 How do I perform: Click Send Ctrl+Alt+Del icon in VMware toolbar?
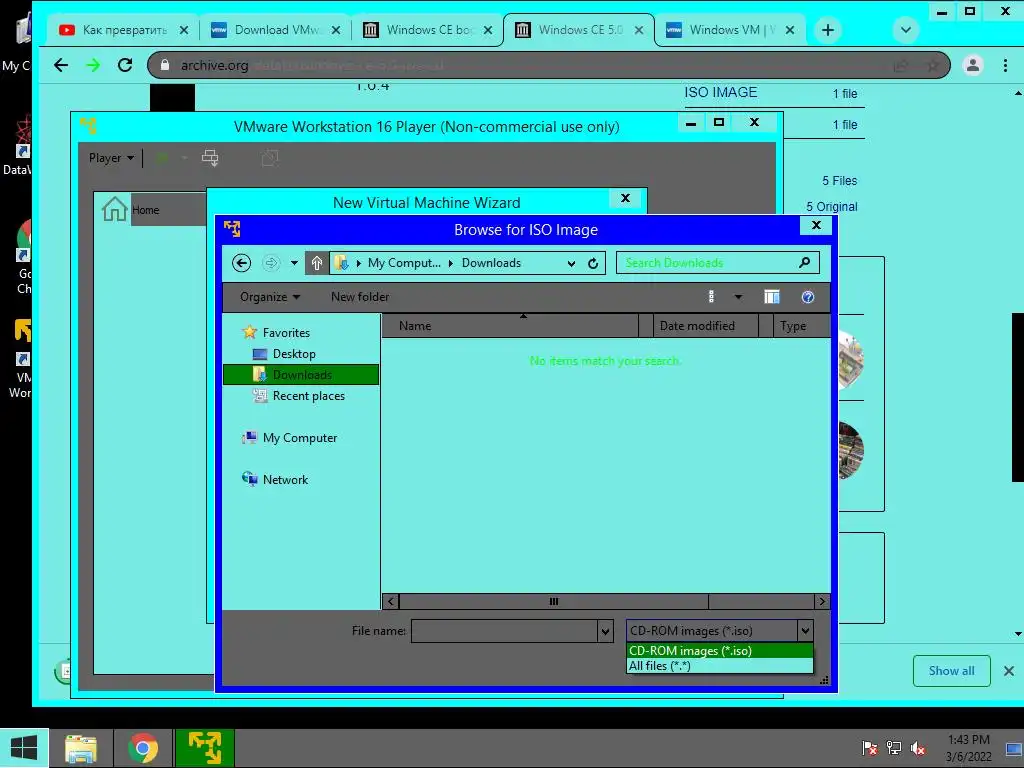tap(210, 157)
